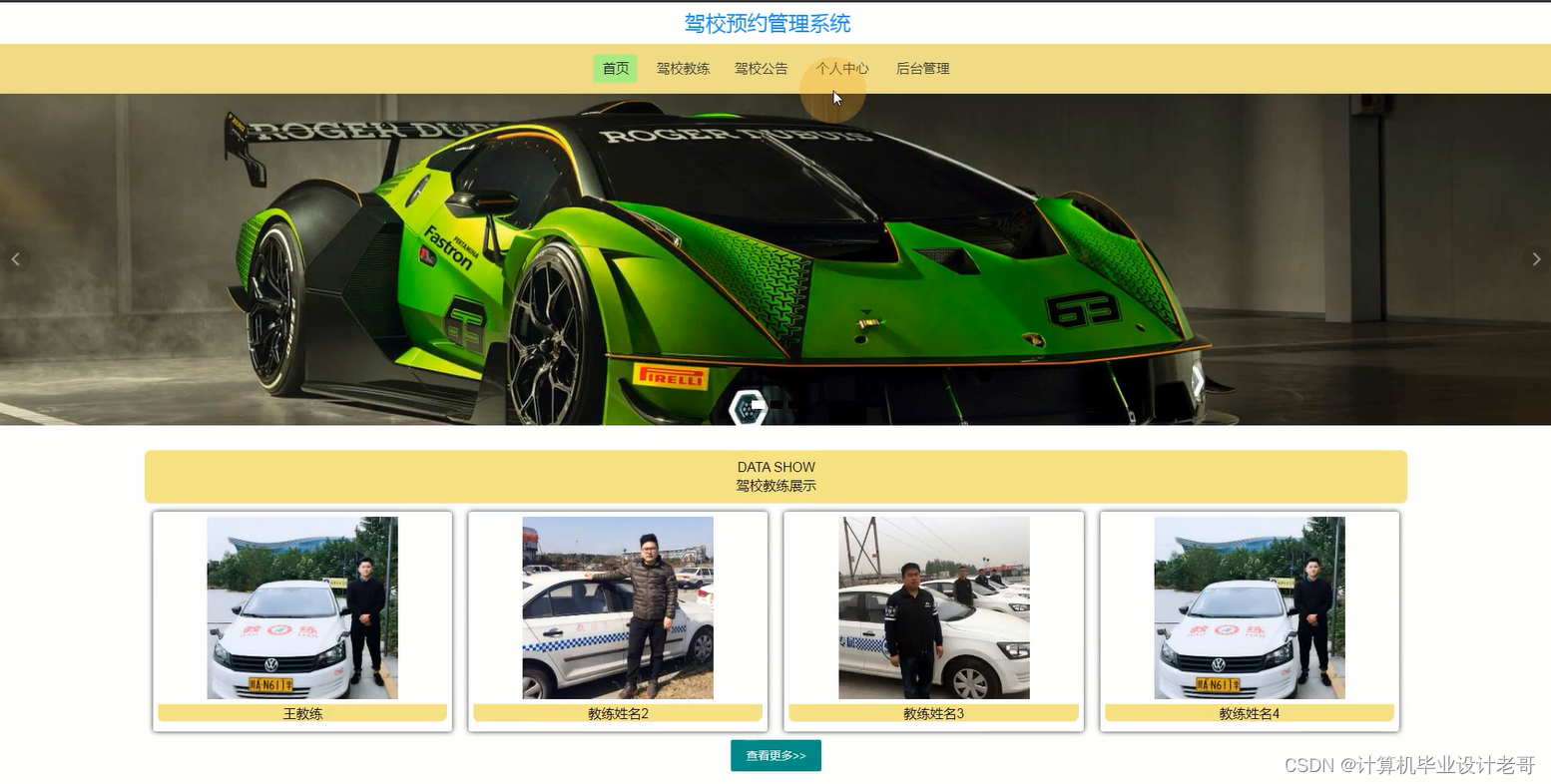This screenshot has width=1551, height=784.
Task: Click the green sports car banner image
Action: coord(775,259)
